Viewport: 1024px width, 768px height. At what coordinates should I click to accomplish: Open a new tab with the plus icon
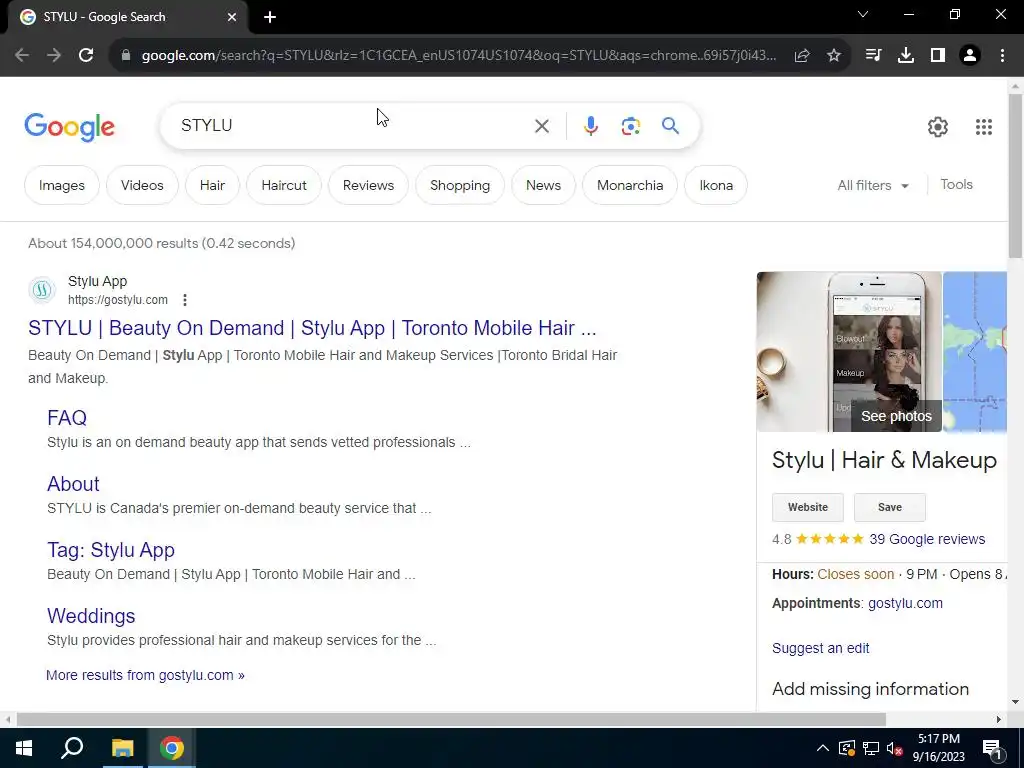click(270, 17)
